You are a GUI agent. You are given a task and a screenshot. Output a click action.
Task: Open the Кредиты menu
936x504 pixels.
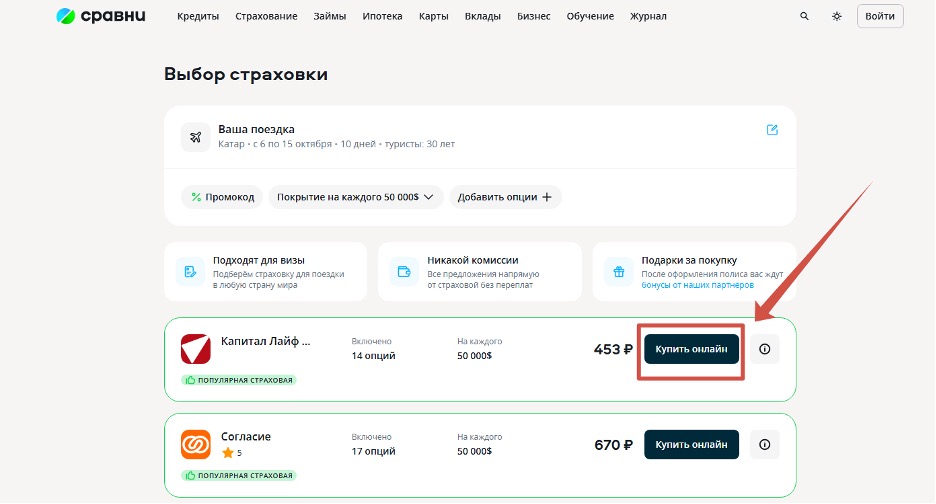[x=198, y=16]
